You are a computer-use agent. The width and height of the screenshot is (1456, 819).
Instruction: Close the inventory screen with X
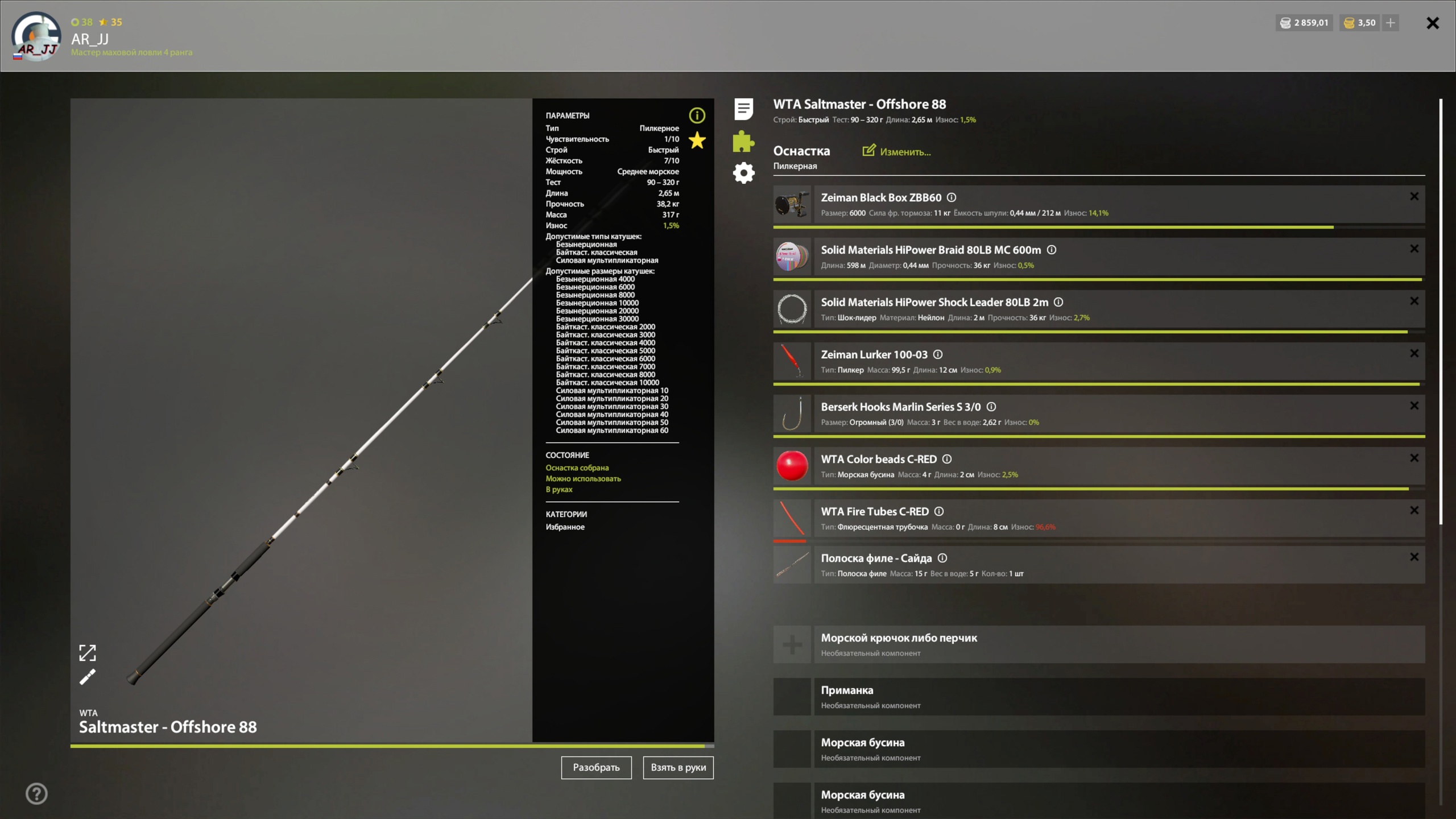[1433, 23]
